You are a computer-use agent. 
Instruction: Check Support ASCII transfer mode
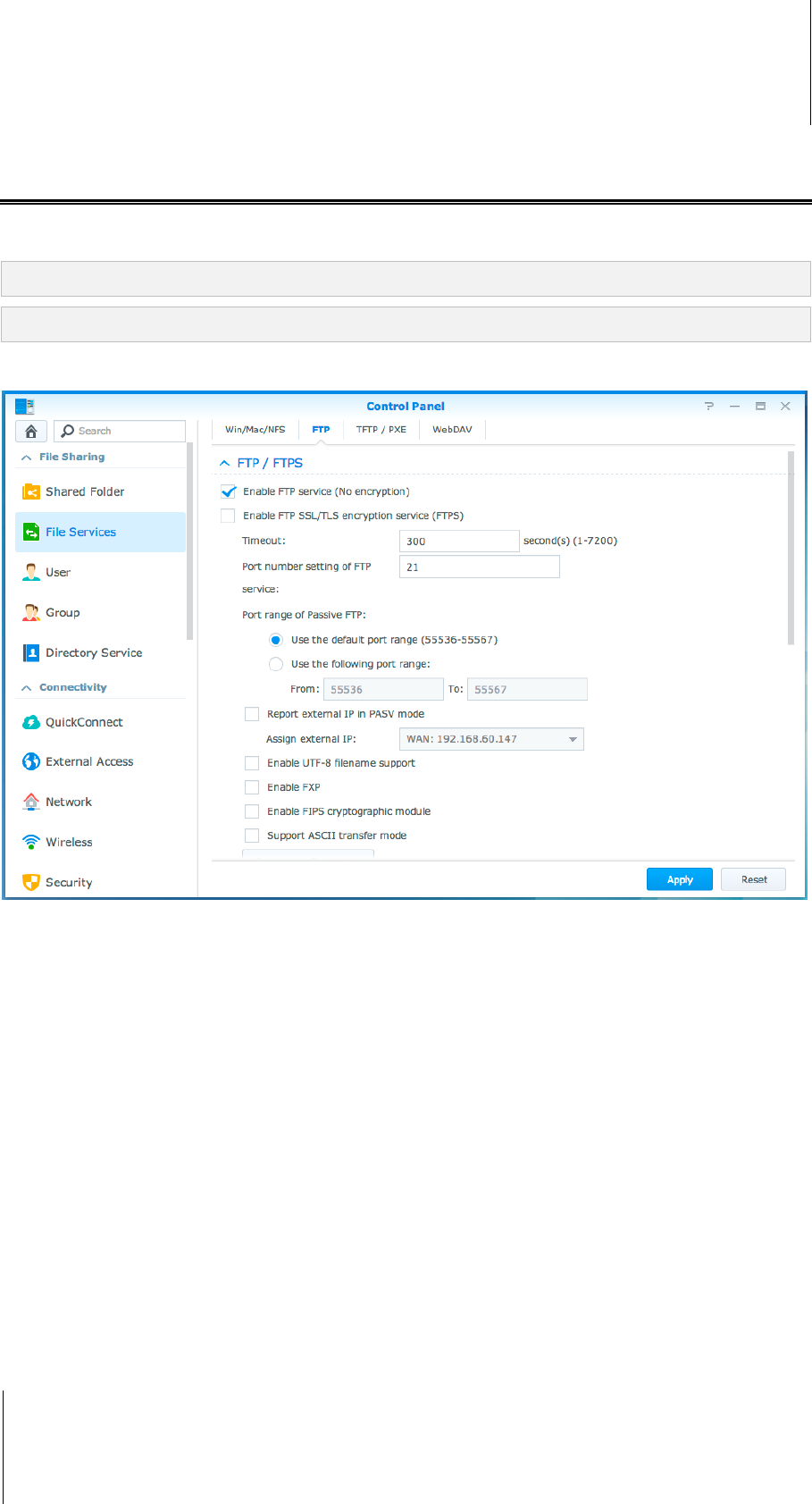coord(252,836)
